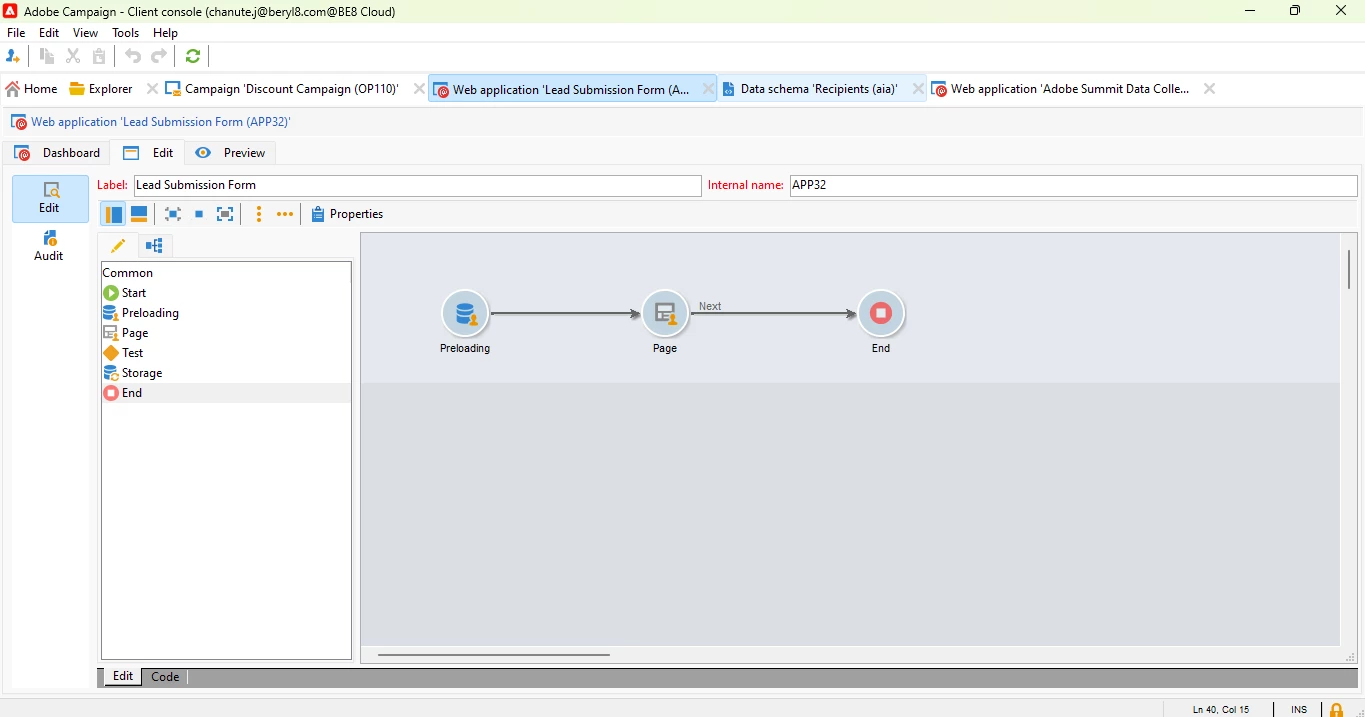This screenshot has width=1365, height=717.
Task: Click the Adobe Campaign logo in title bar
Action: click(x=10, y=11)
